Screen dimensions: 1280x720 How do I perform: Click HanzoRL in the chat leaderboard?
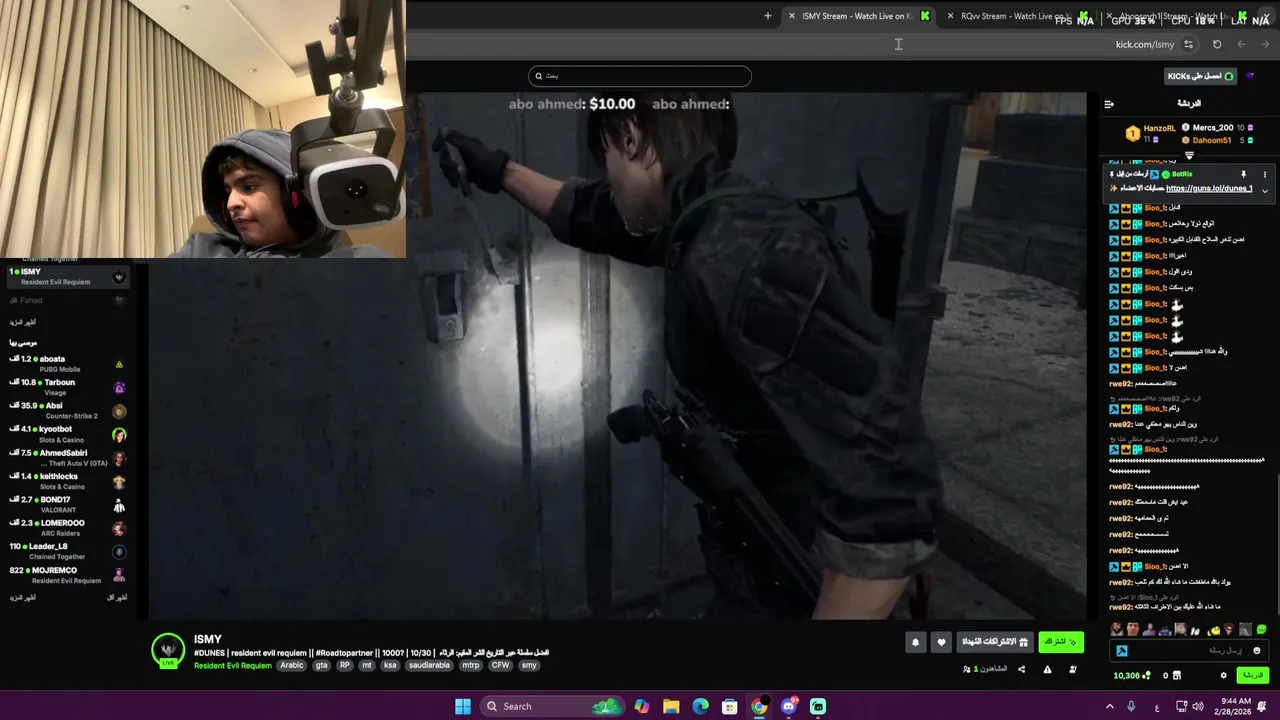click(1159, 128)
